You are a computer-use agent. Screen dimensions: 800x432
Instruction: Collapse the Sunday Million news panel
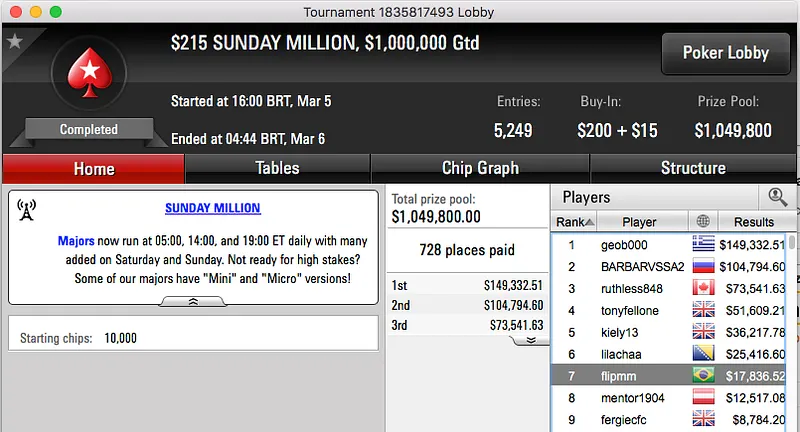193,300
